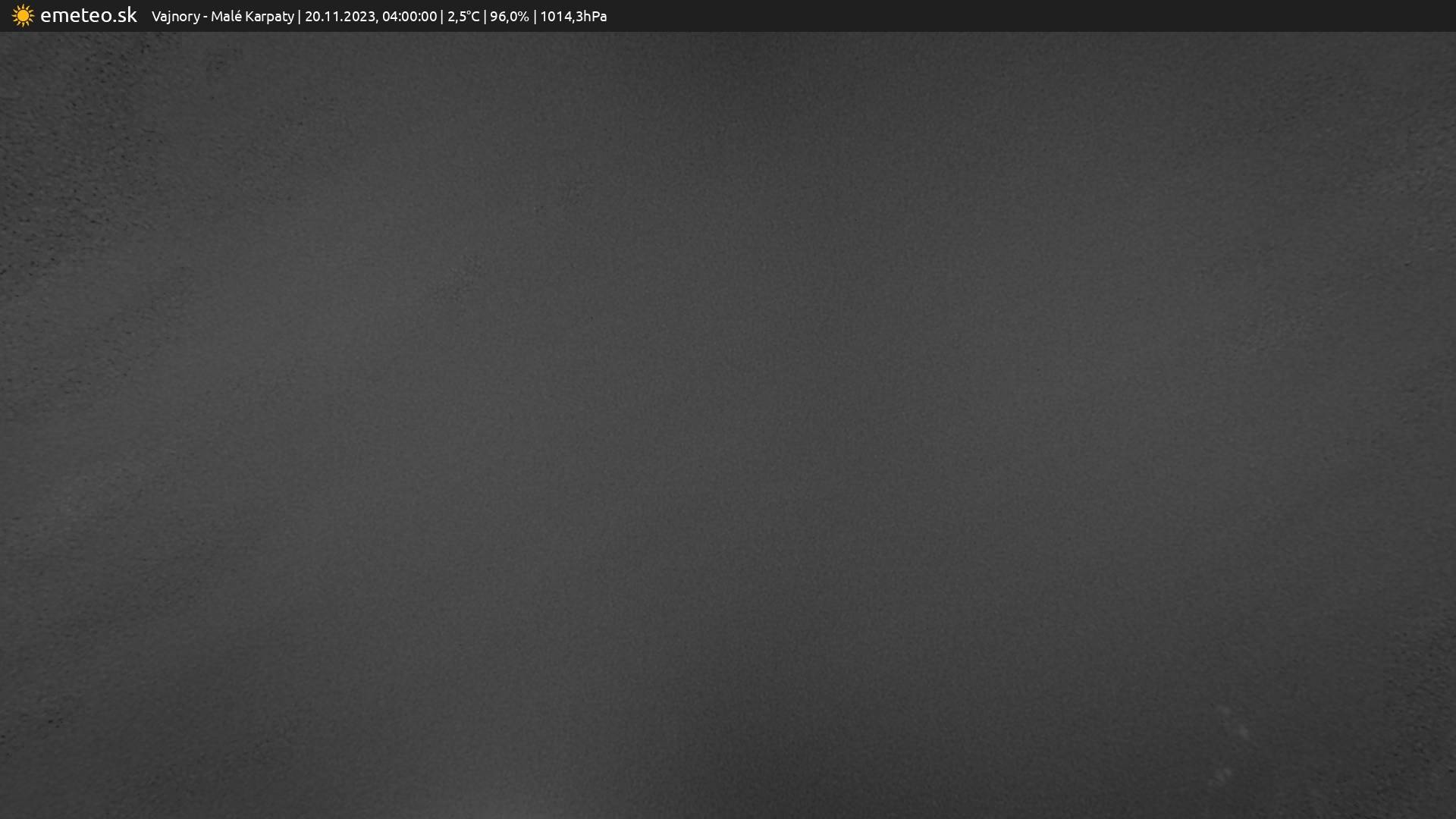This screenshot has width=1456, height=819.
Task: Click the 1014,3hPa pressure reading
Action: (x=573, y=17)
